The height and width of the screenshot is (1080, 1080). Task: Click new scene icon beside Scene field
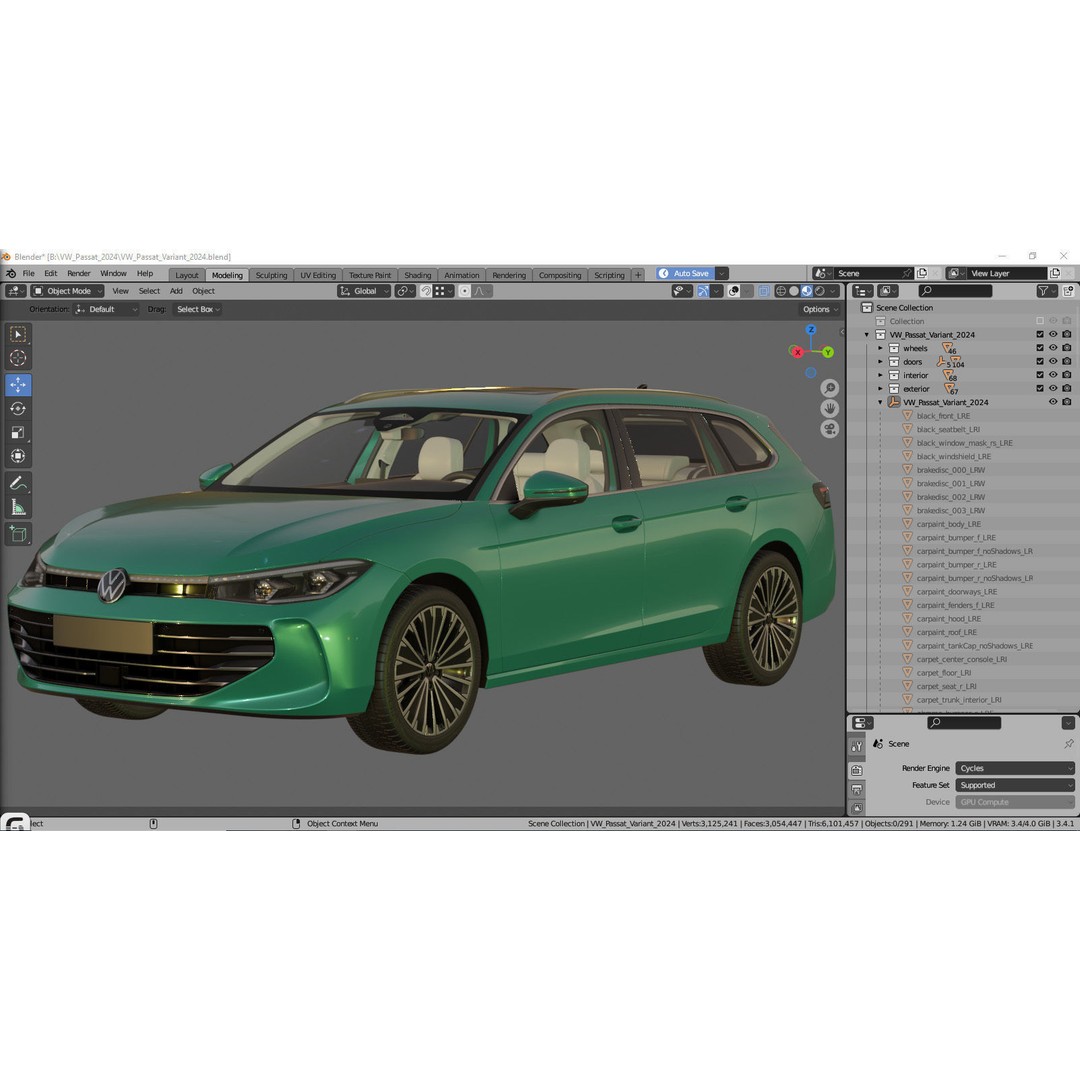922,273
